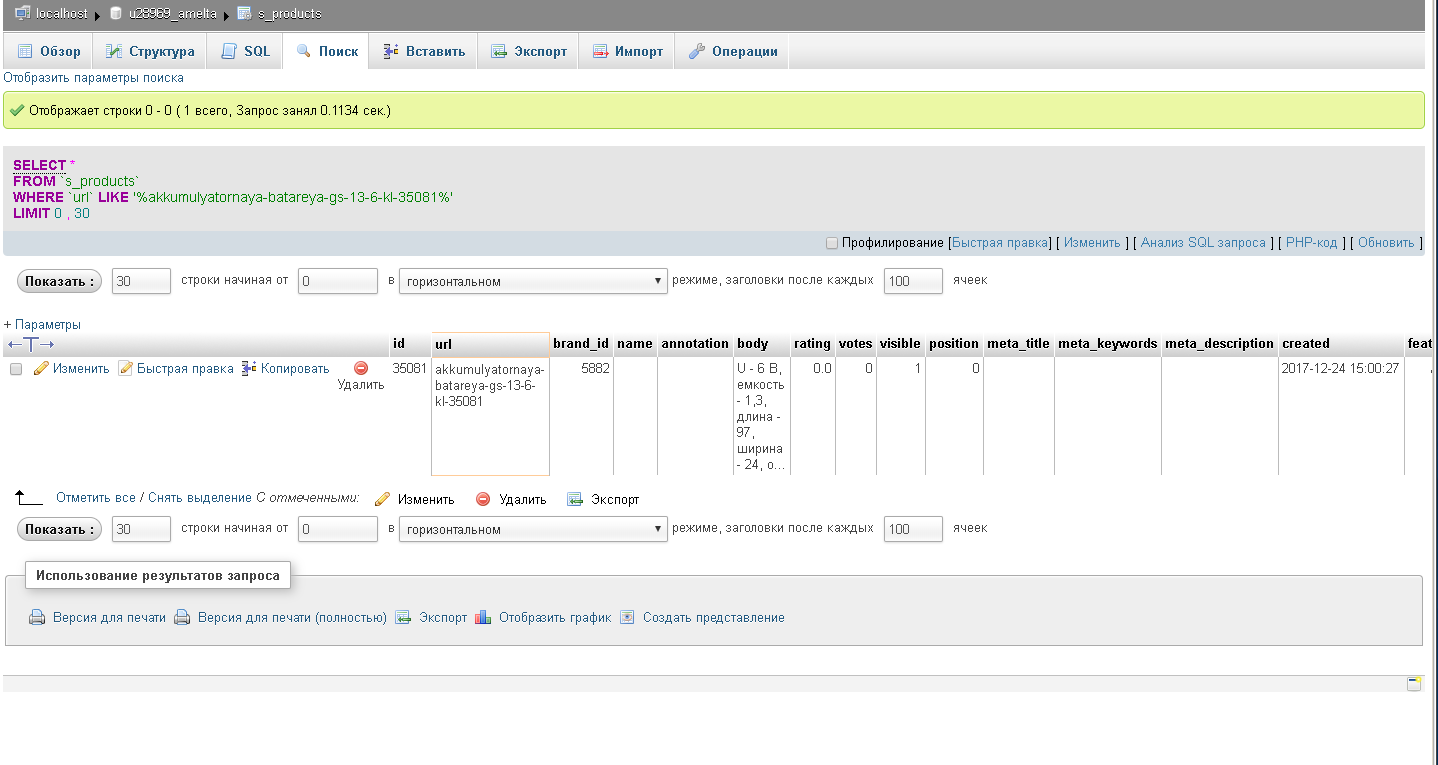This screenshot has height=765, width=1438.
Task: Click 'Отобразить параметры поиска' link
Action: point(94,77)
